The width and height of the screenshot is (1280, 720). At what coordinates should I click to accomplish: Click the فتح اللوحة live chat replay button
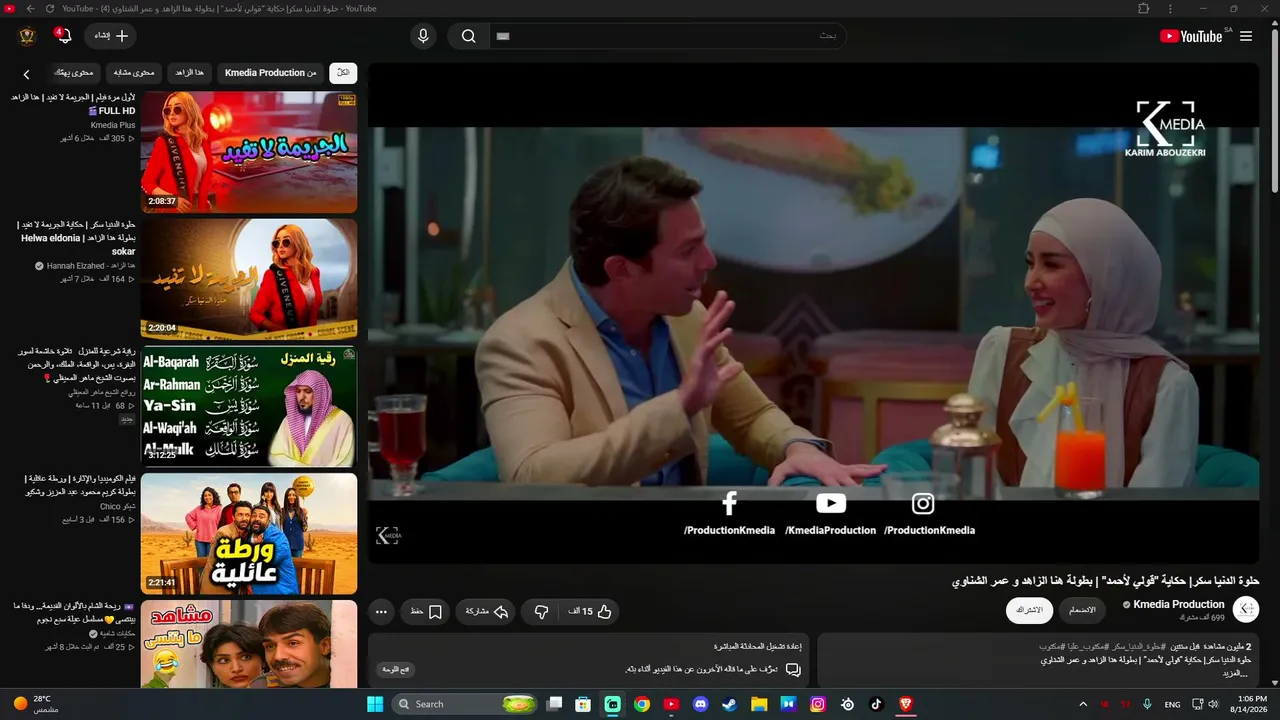coord(397,669)
